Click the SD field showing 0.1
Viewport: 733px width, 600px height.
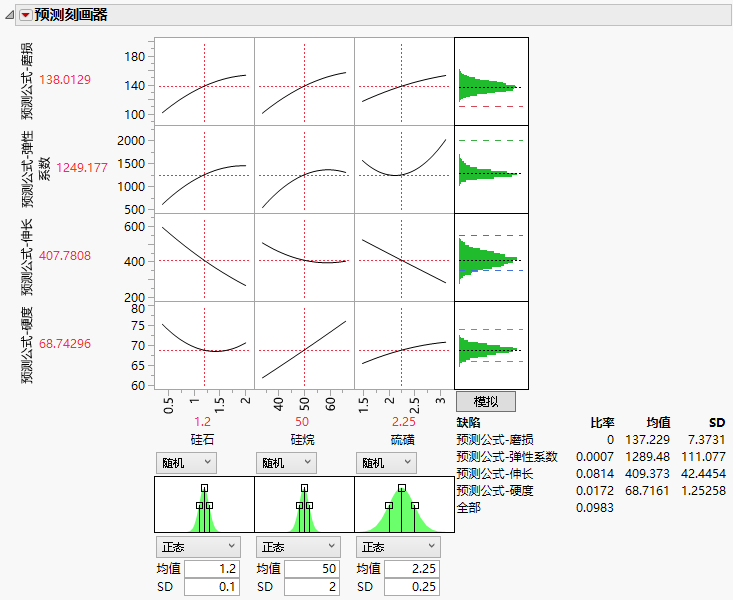[x=212, y=587]
